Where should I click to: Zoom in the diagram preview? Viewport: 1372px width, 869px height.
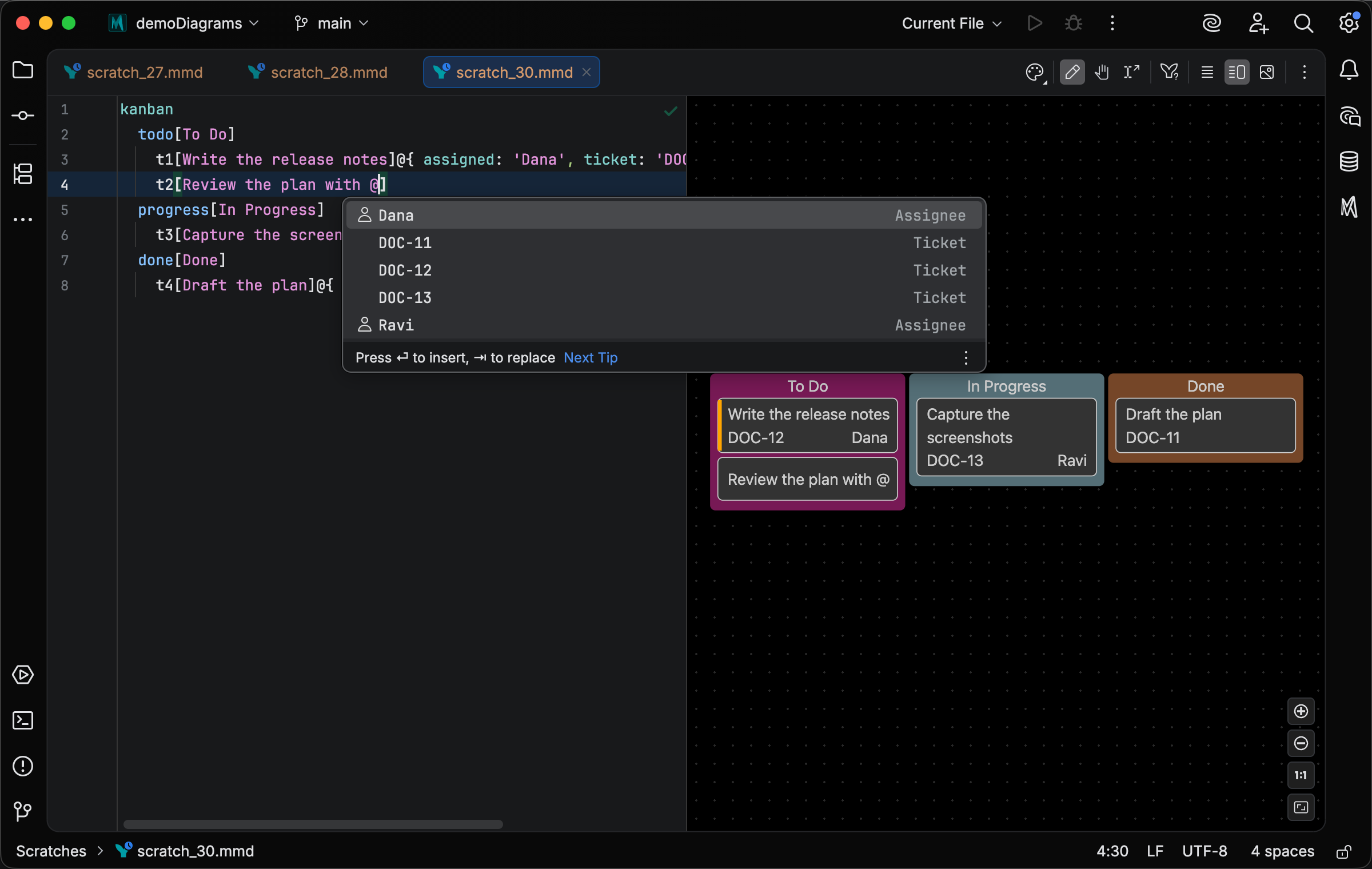point(1301,711)
